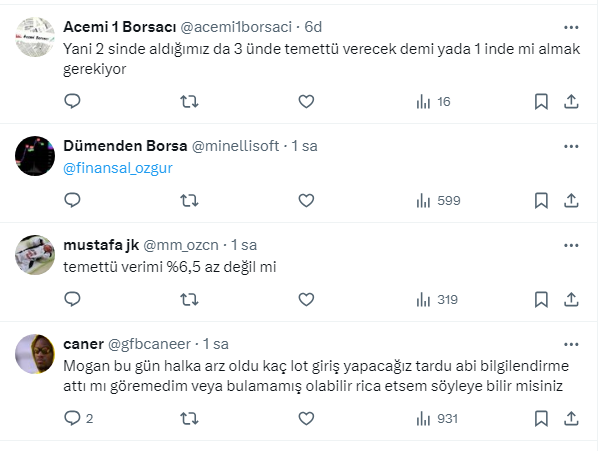
Task: View analytics showing 931 views
Action: coord(436,418)
